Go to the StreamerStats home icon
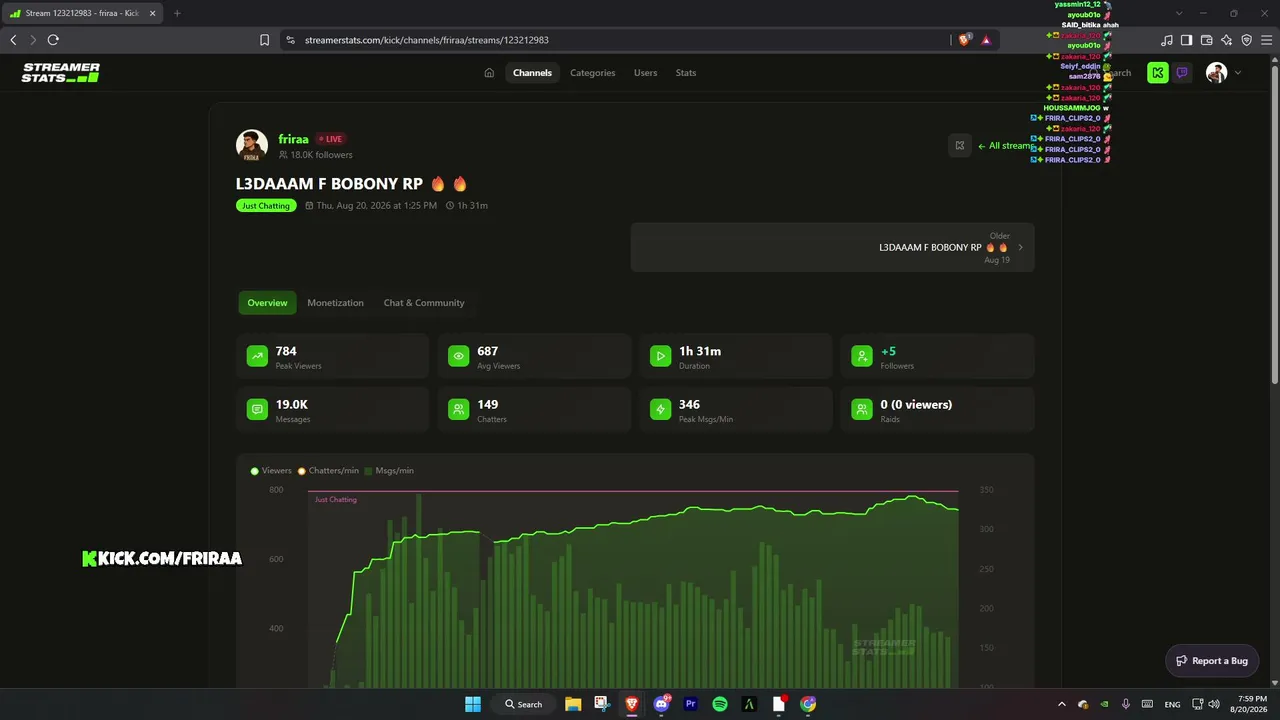The width and height of the screenshot is (1280, 720). point(489,73)
